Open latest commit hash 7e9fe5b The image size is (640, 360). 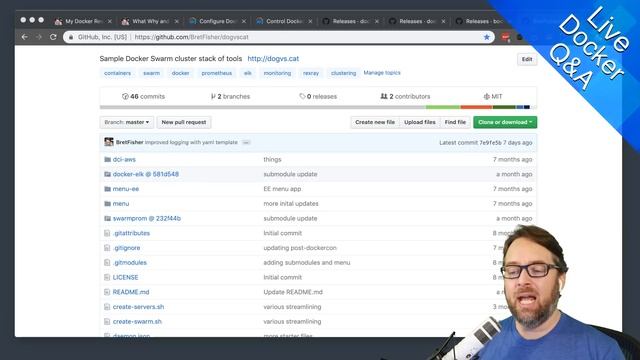point(490,142)
